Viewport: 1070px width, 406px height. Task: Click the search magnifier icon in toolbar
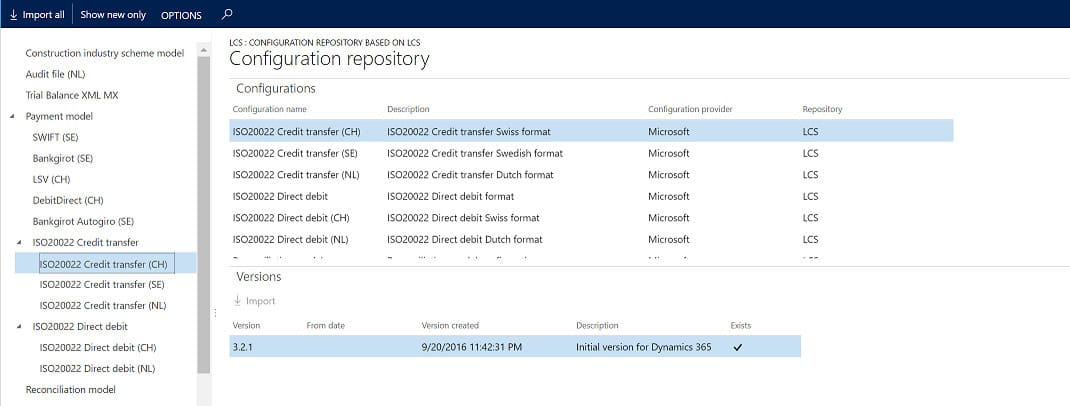pyautogui.click(x=227, y=15)
